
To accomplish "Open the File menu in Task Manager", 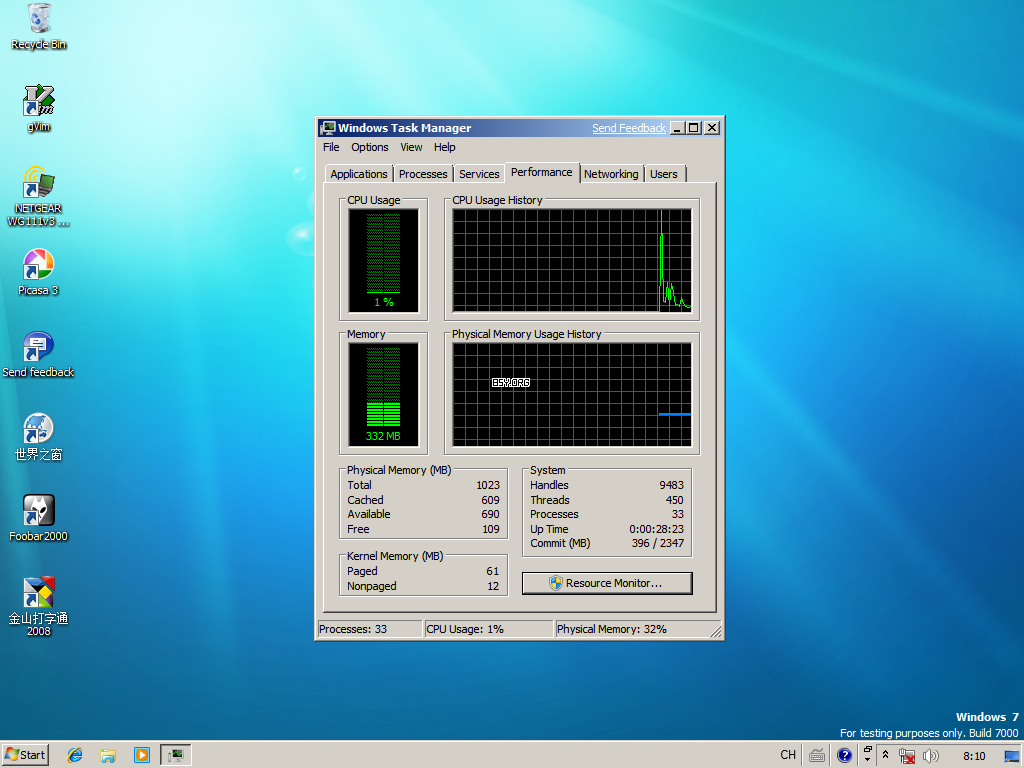I will [x=331, y=147].
